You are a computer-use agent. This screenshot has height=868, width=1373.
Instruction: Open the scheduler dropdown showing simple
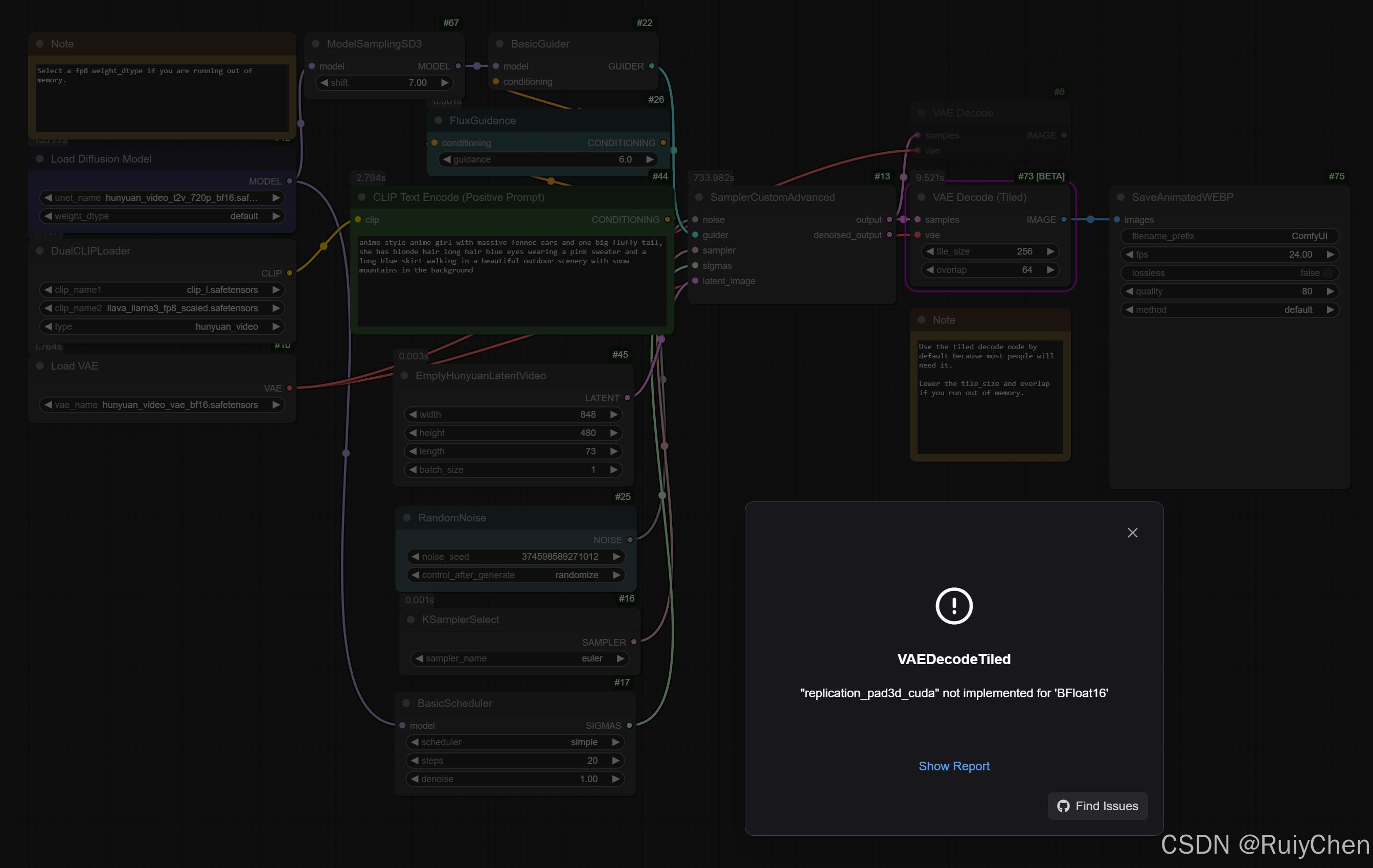pyautogui.click(x=515, y=742)
